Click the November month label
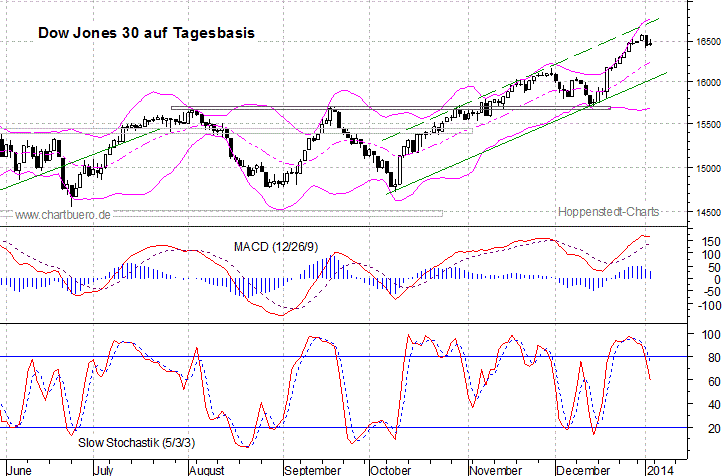Viewport: 723px width, 476px height. click(496, 470)
